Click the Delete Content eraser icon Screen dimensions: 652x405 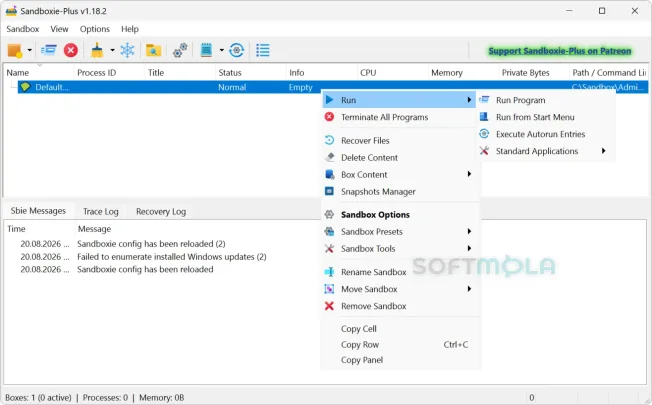329,157
